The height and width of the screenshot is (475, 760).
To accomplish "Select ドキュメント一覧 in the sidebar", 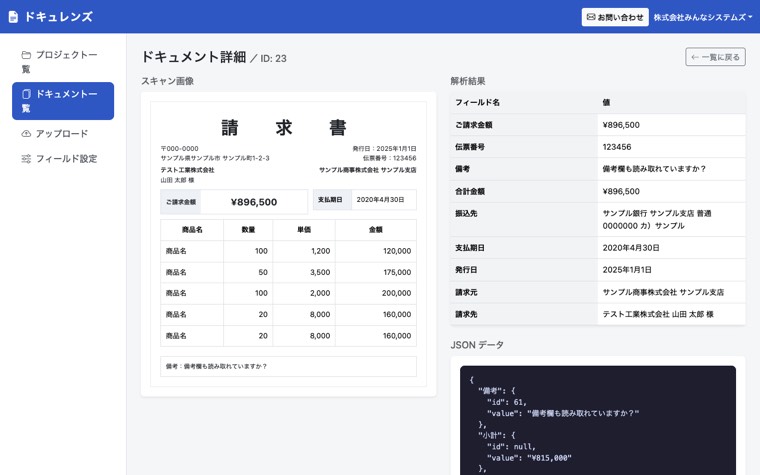I will click(63, 101).
